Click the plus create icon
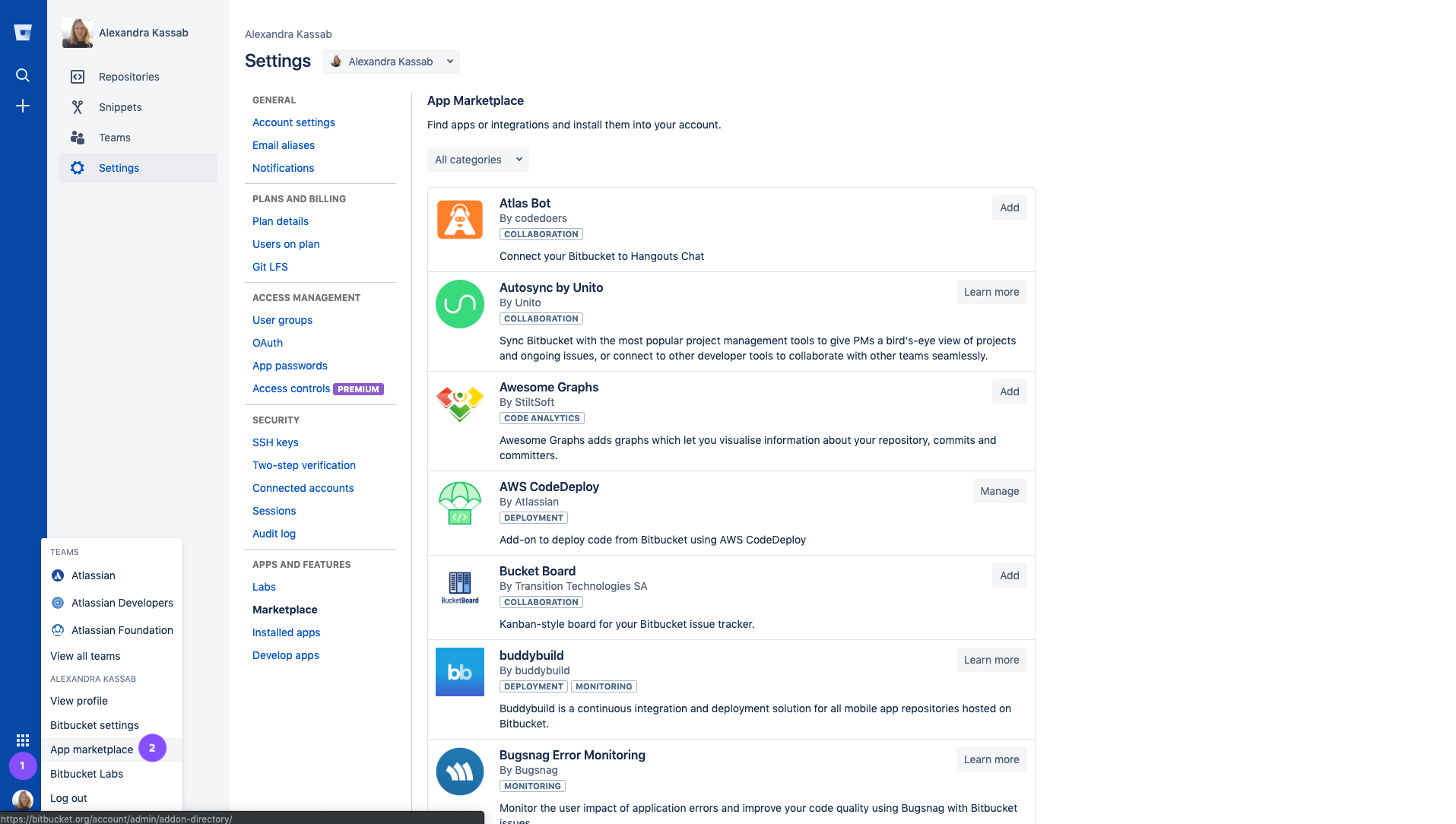This screenshot has width=1456, height=824. tap(23, 106)
